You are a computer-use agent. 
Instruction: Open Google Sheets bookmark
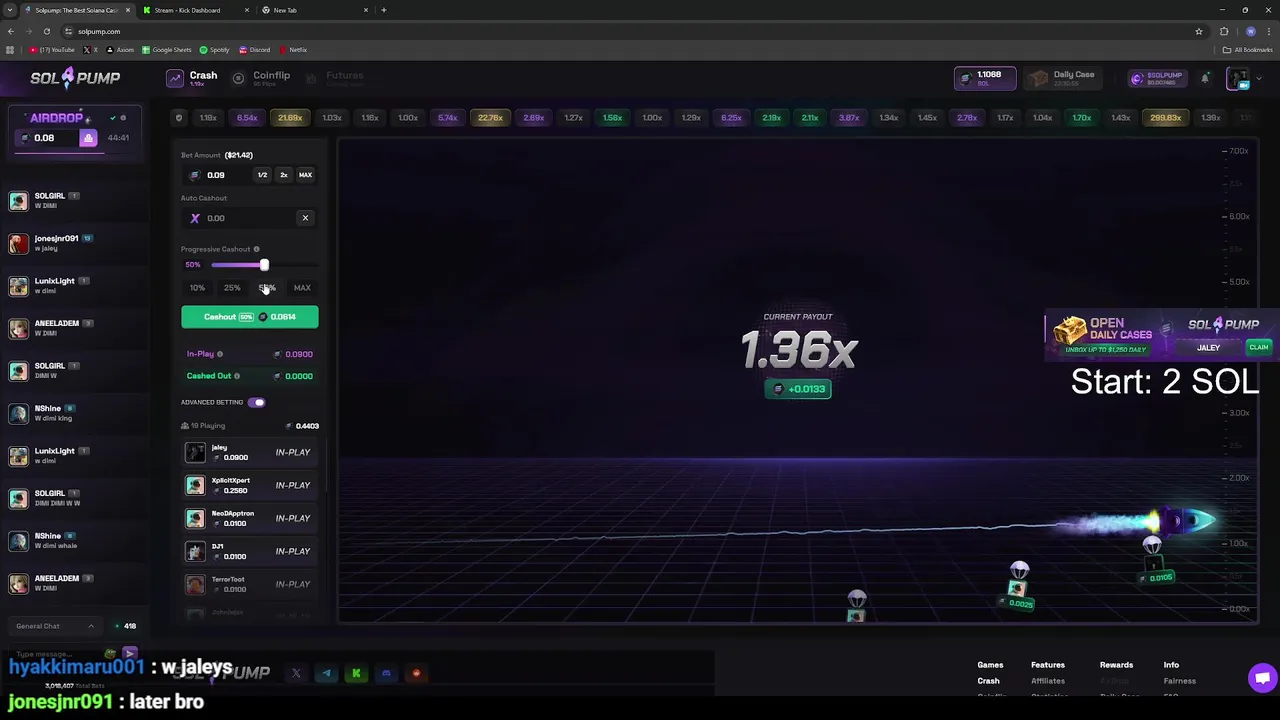coord(166,49)
